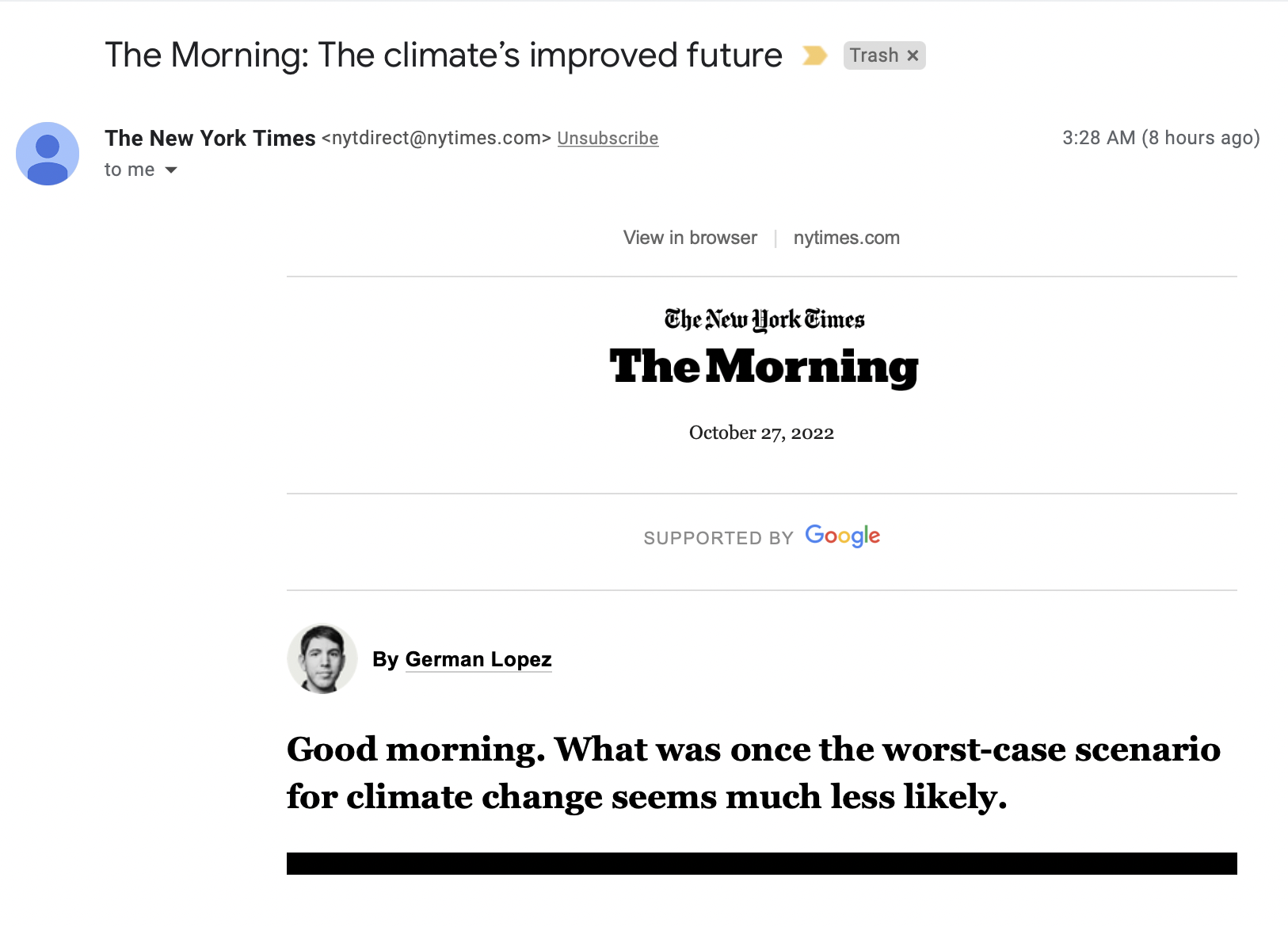The height and width of the screenshot is (927, 1288).
Task: Click the sender name The New York Times
Action: pos(210,139)
